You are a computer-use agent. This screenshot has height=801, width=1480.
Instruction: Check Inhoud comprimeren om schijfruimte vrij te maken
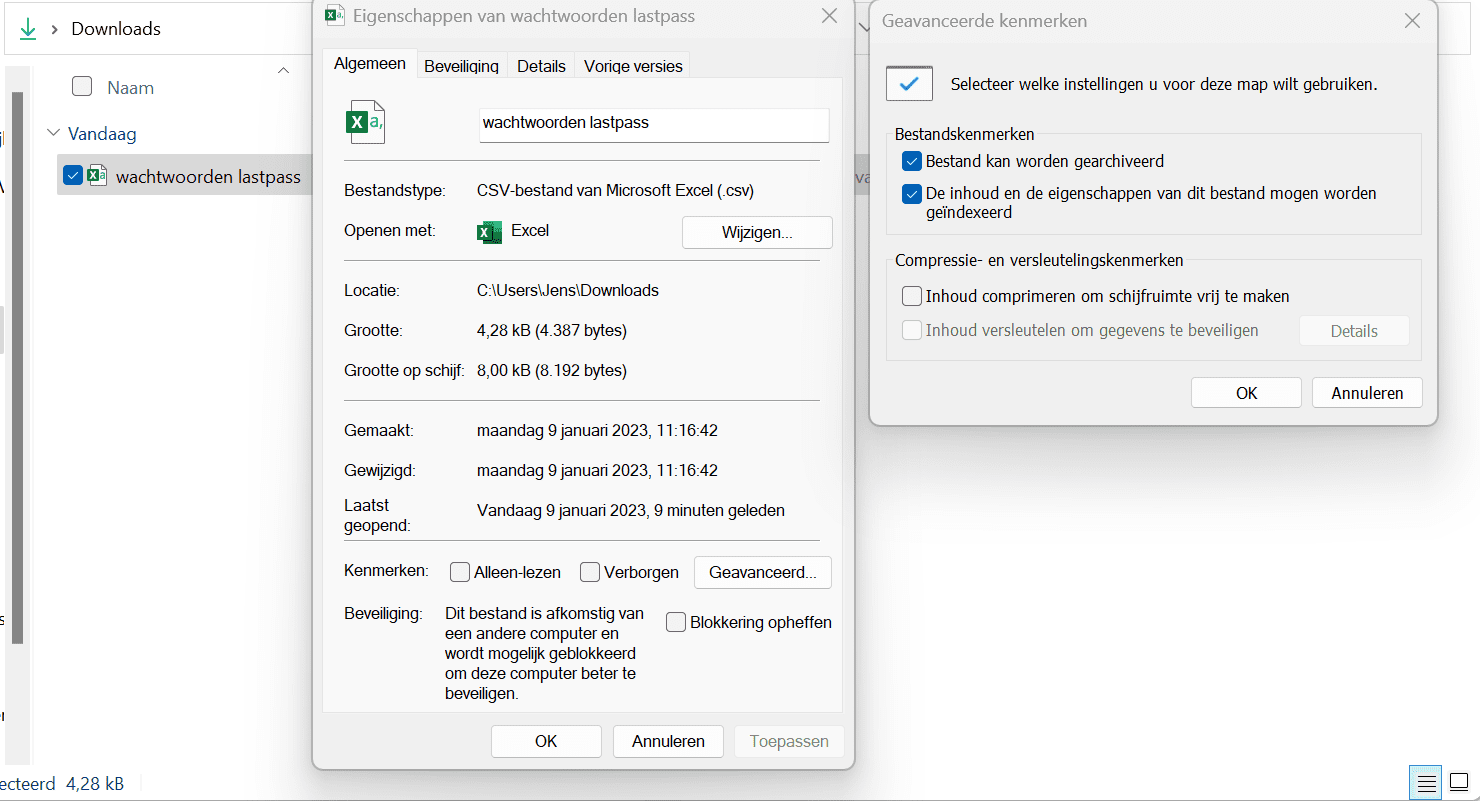tap(911, 296)
